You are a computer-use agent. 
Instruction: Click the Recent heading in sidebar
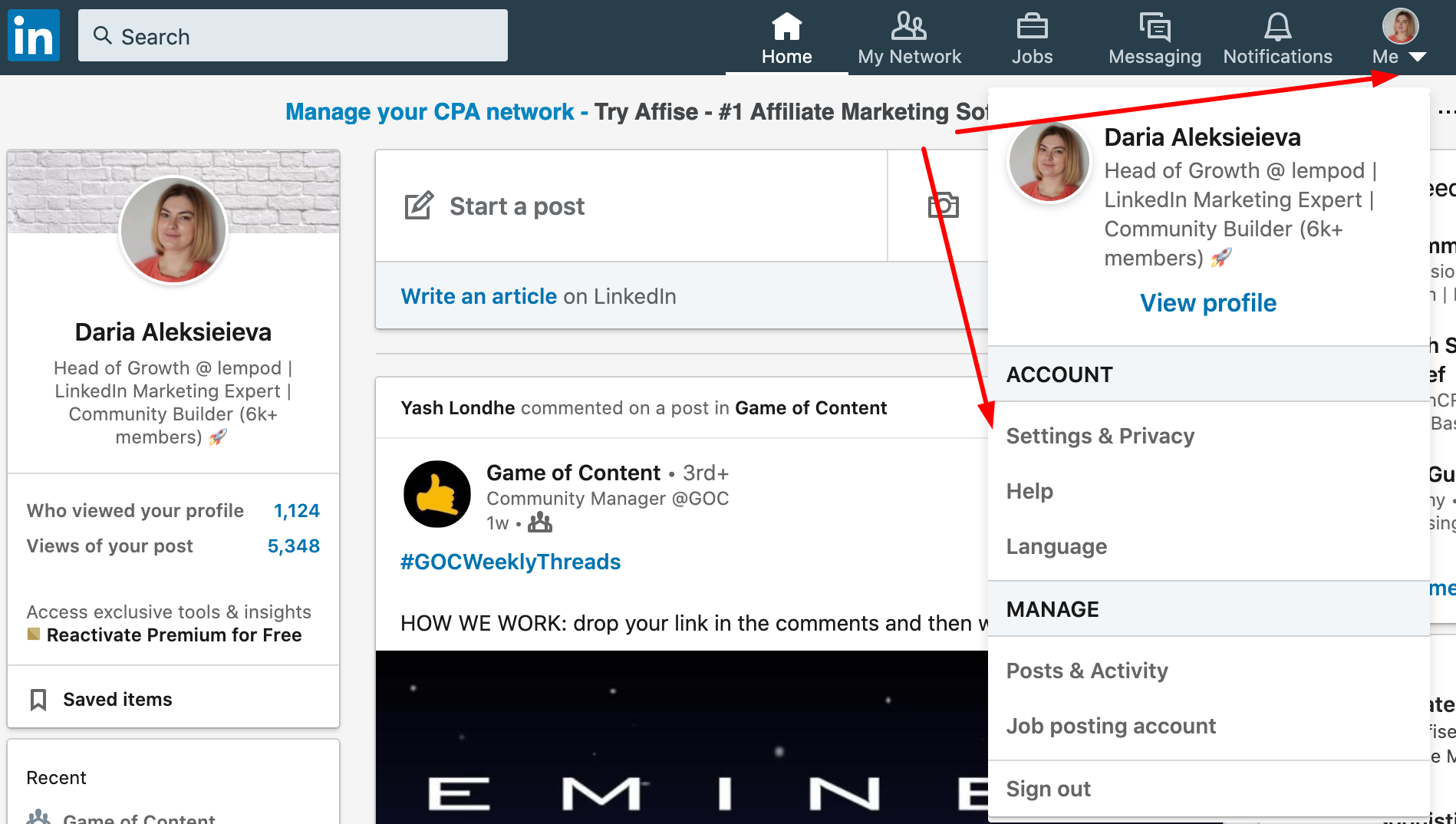[x=56, y=778]
